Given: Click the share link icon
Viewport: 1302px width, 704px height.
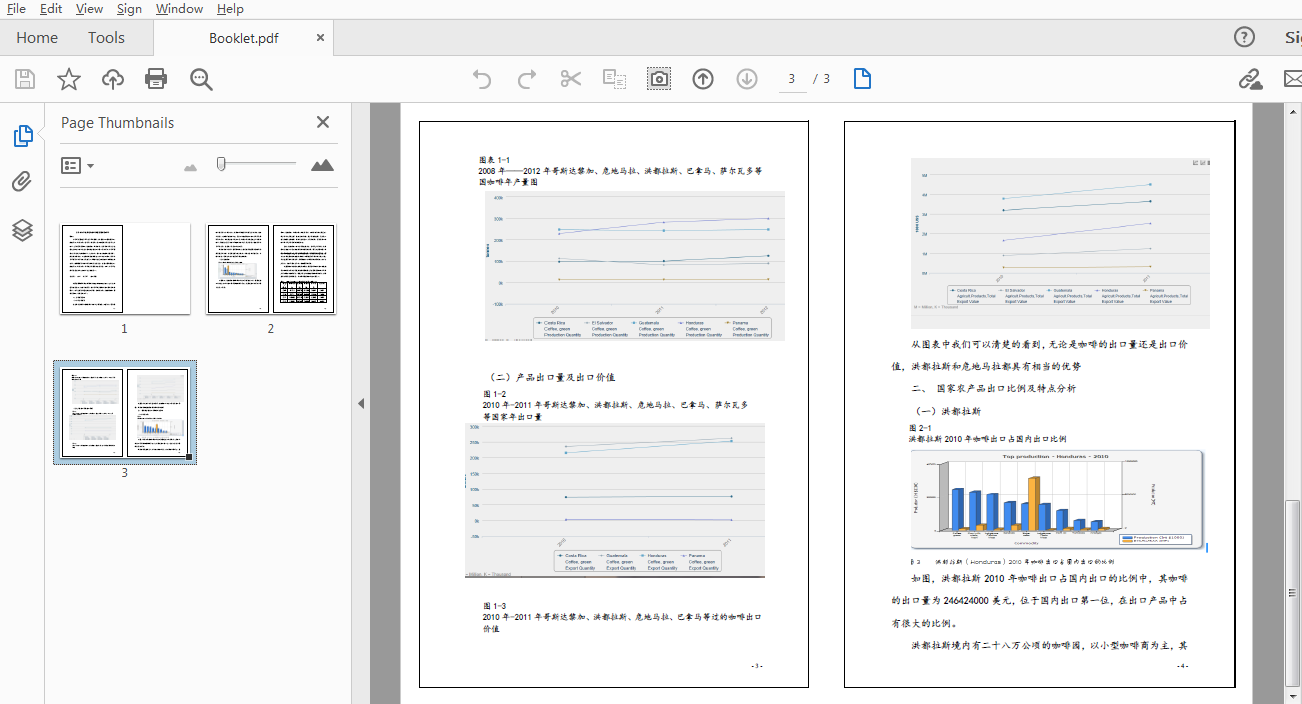Looking at the screenshot, I should [x=1249, y=79].
